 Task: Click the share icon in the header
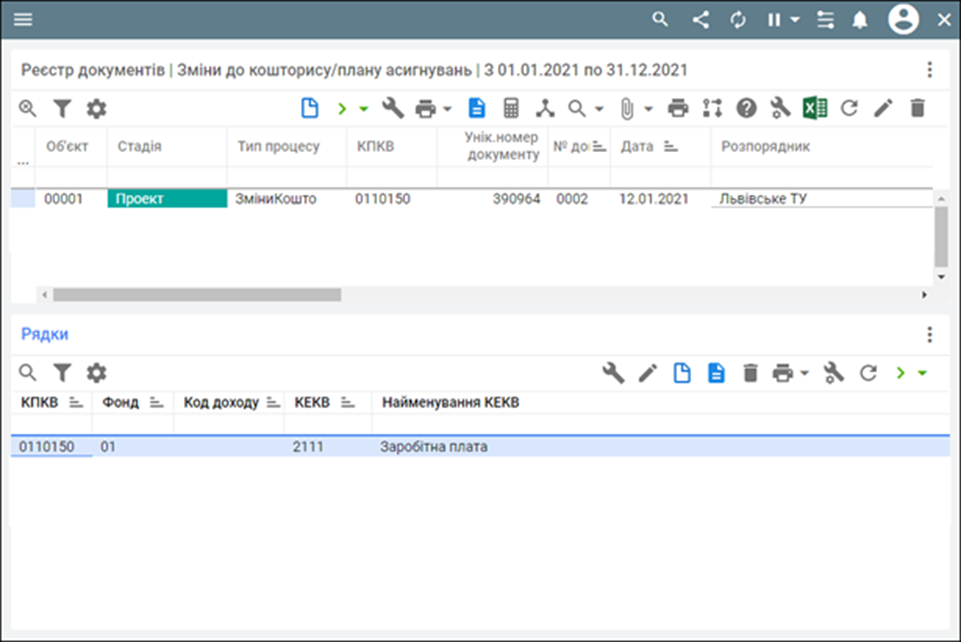tap(700, 20)
